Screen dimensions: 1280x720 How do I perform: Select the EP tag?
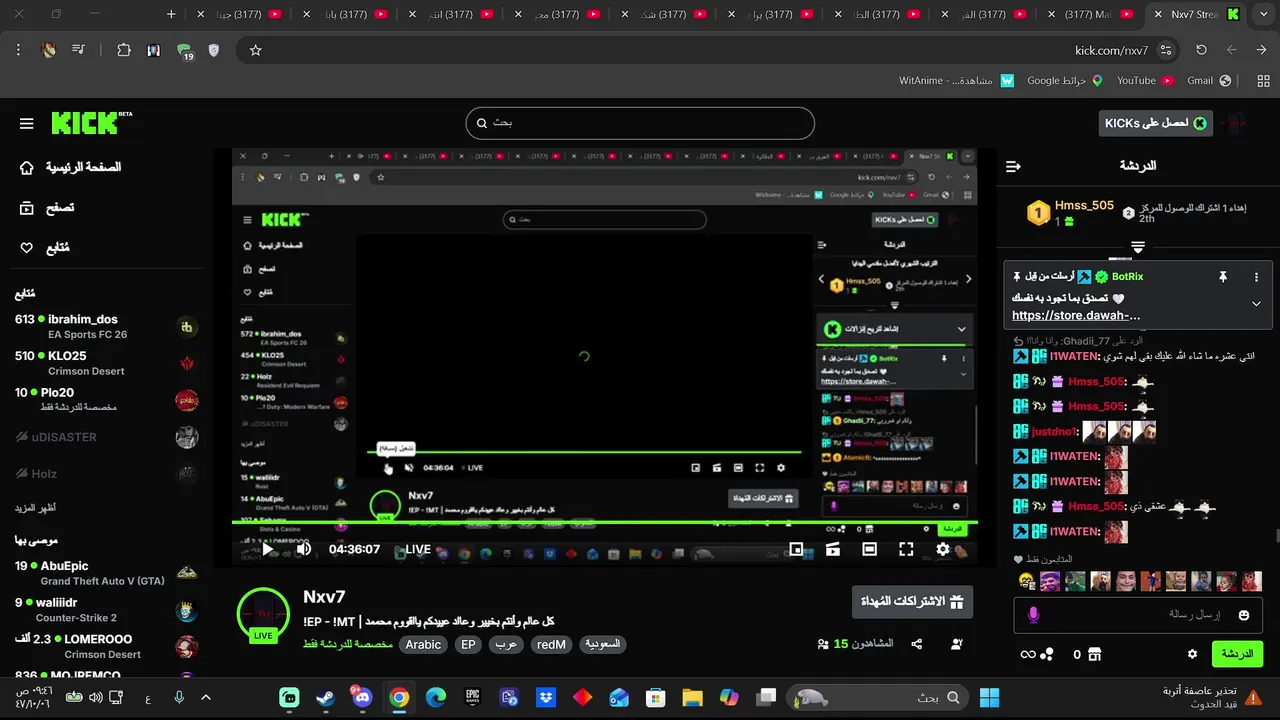[x=468, y=645]
